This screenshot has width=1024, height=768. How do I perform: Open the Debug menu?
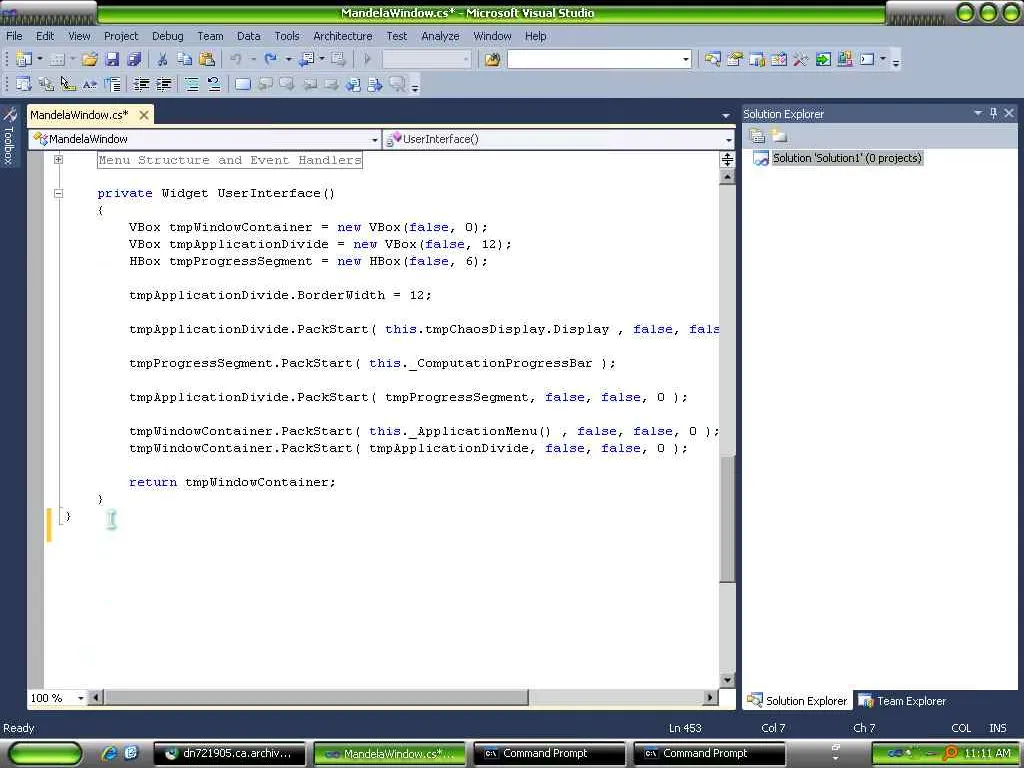point(168,36)
